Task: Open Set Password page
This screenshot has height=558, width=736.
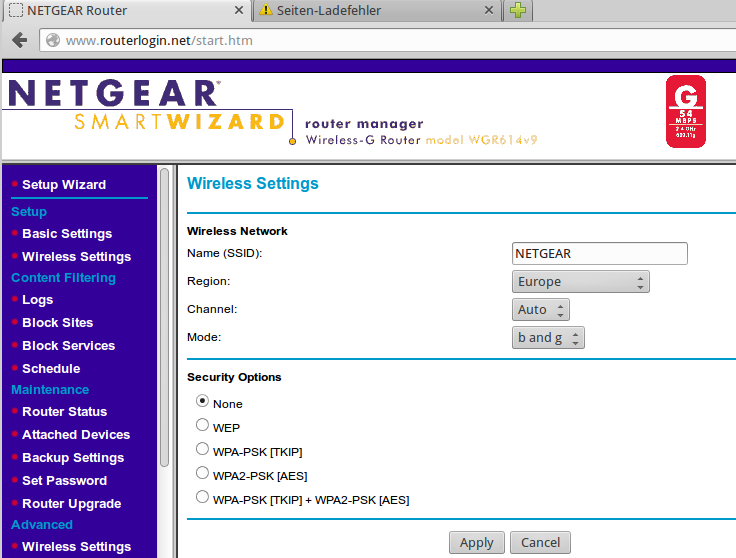Action: pyautogui.click(x=64, y=481)
